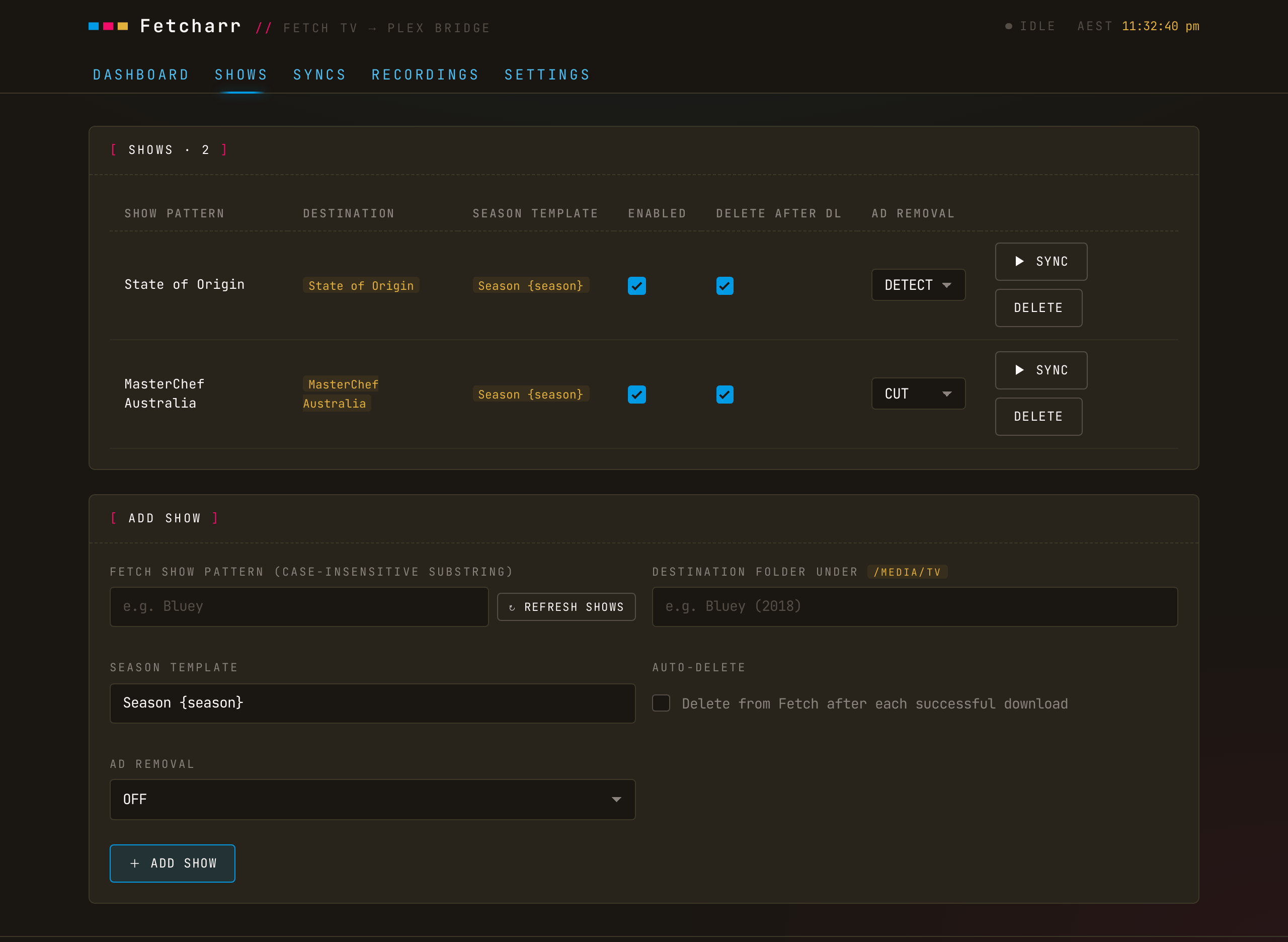Open the CUT ad removal dropdown
This screenshot has height=942, width=1288.
pos(918,394)
